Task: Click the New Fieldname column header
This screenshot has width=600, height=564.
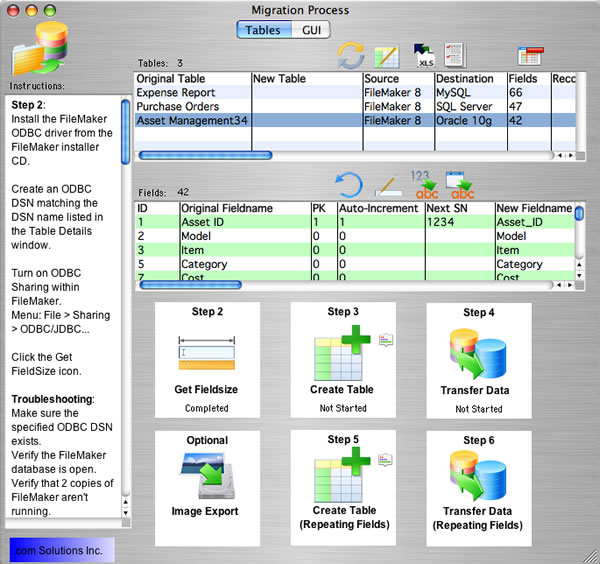Action: tap(534, 208)
